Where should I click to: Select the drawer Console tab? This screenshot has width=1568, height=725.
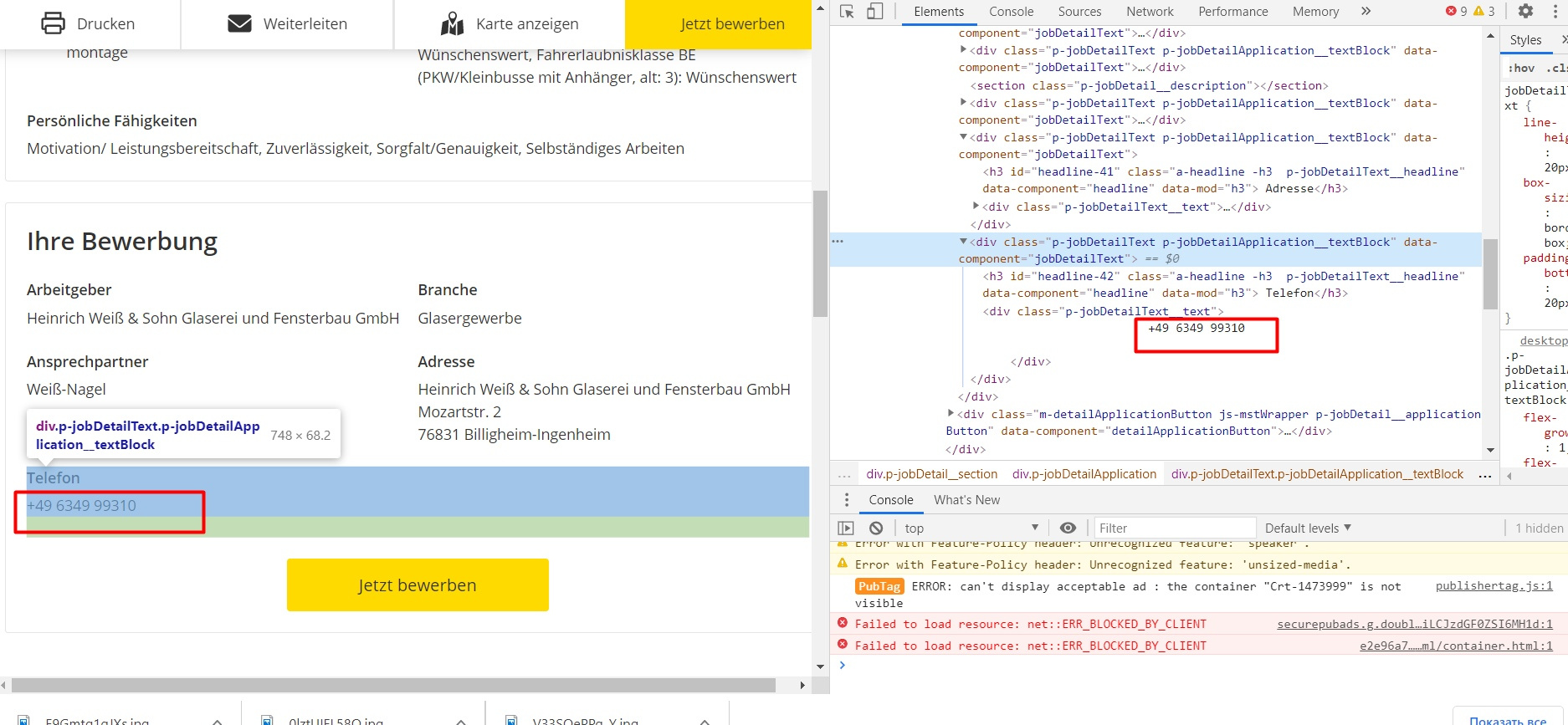(x=890, y=499)
